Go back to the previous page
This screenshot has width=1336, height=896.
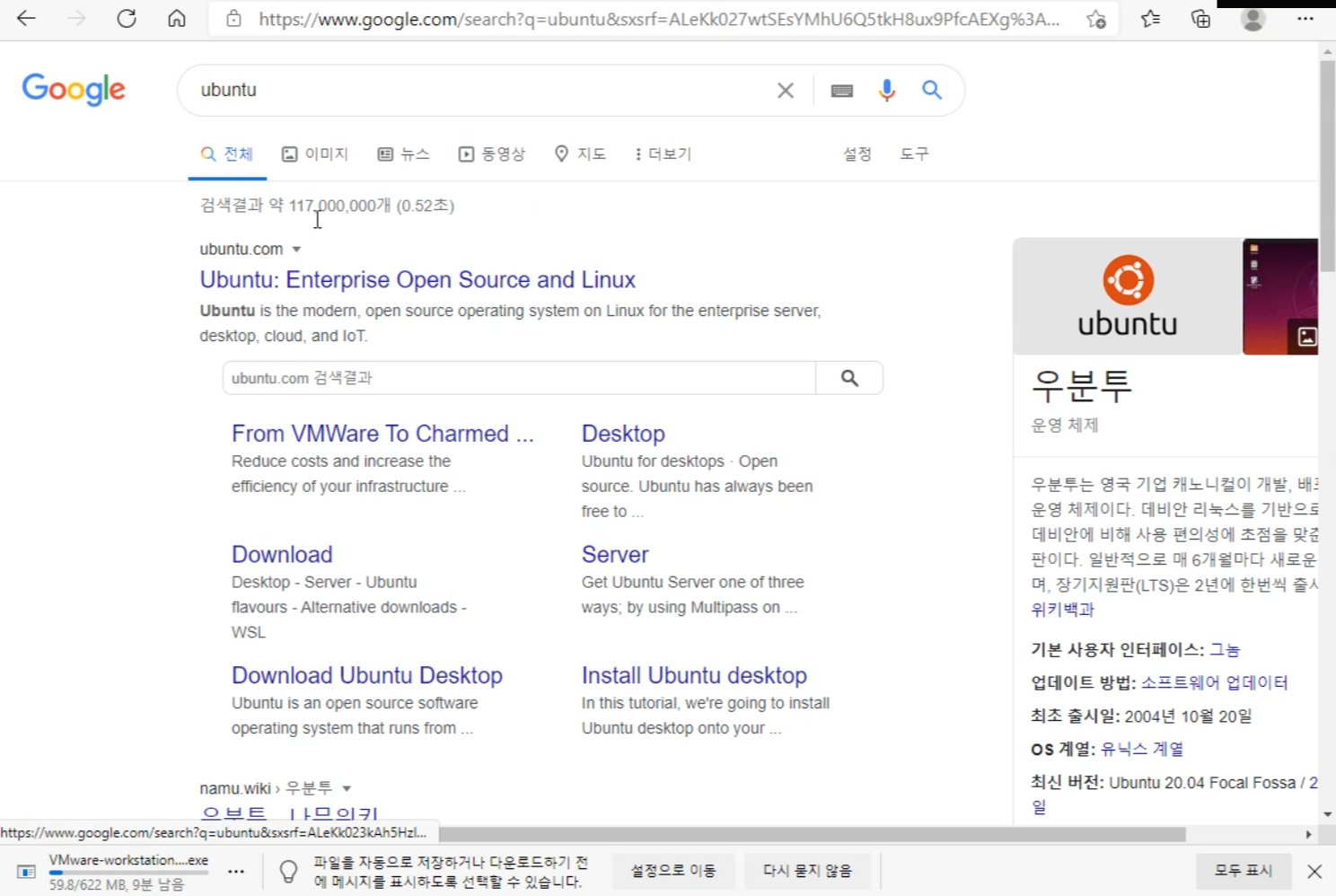(26, 18)
